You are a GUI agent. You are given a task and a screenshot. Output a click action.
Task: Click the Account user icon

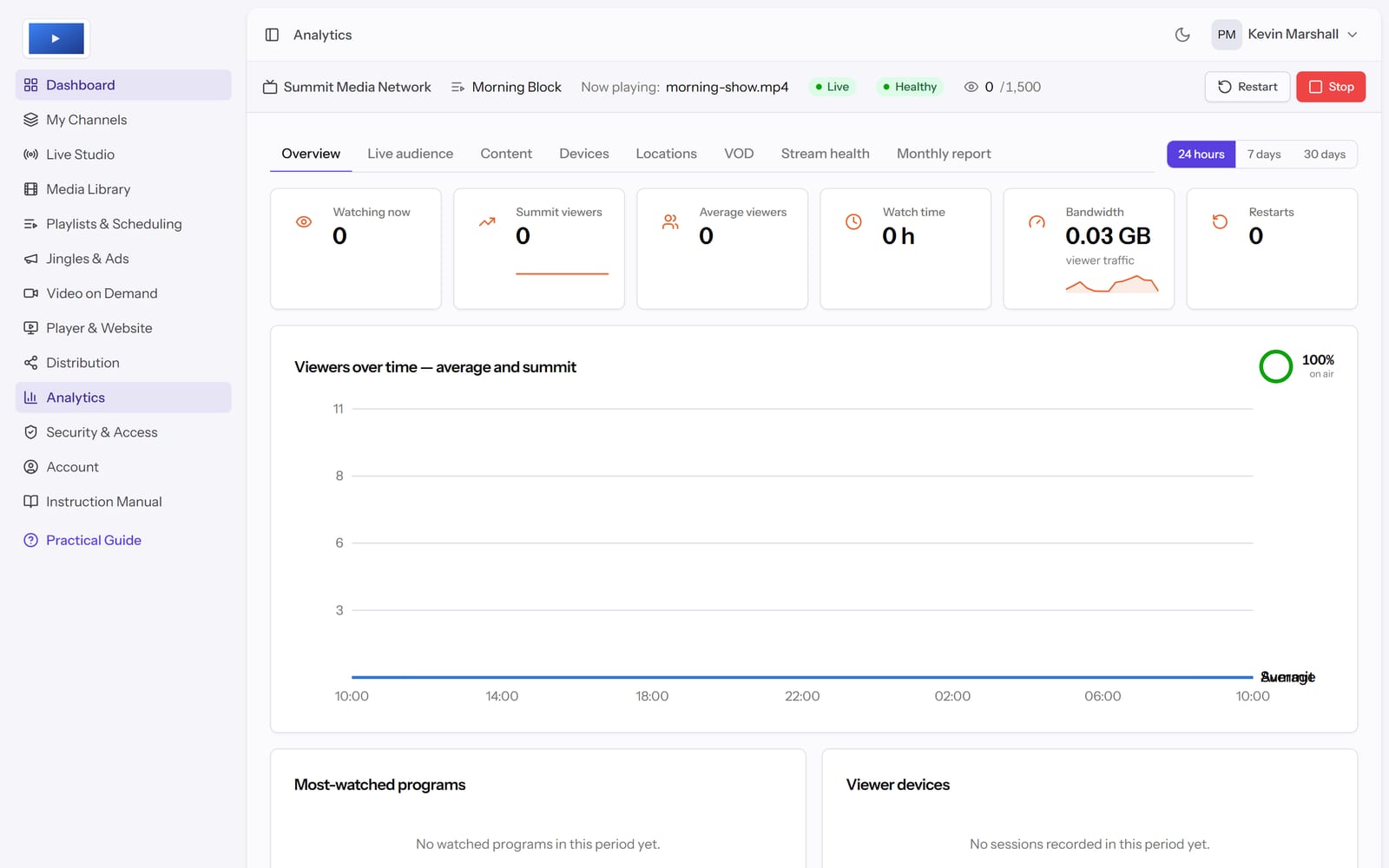pos(31,467)
